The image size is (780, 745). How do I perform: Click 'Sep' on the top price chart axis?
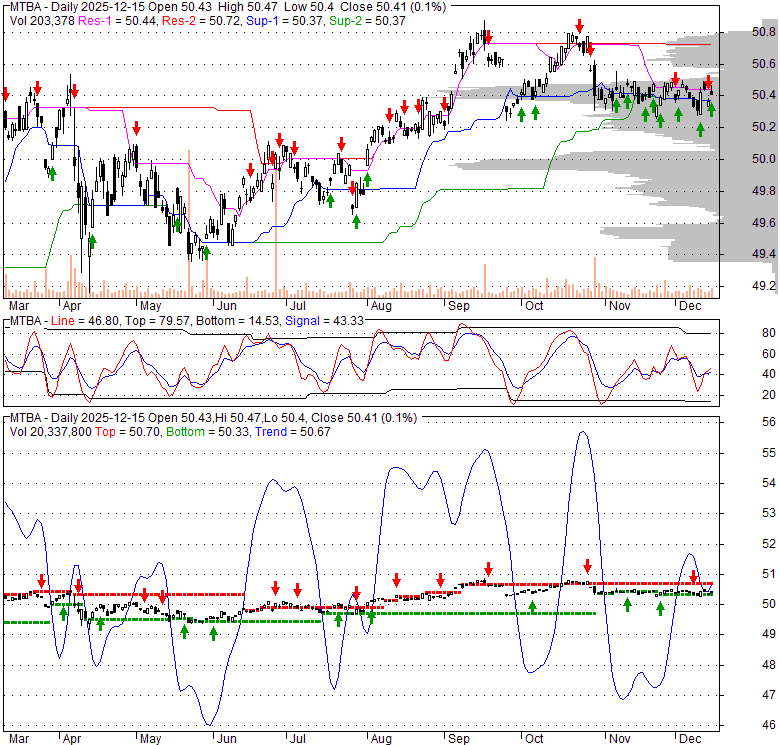click(459, 306)
